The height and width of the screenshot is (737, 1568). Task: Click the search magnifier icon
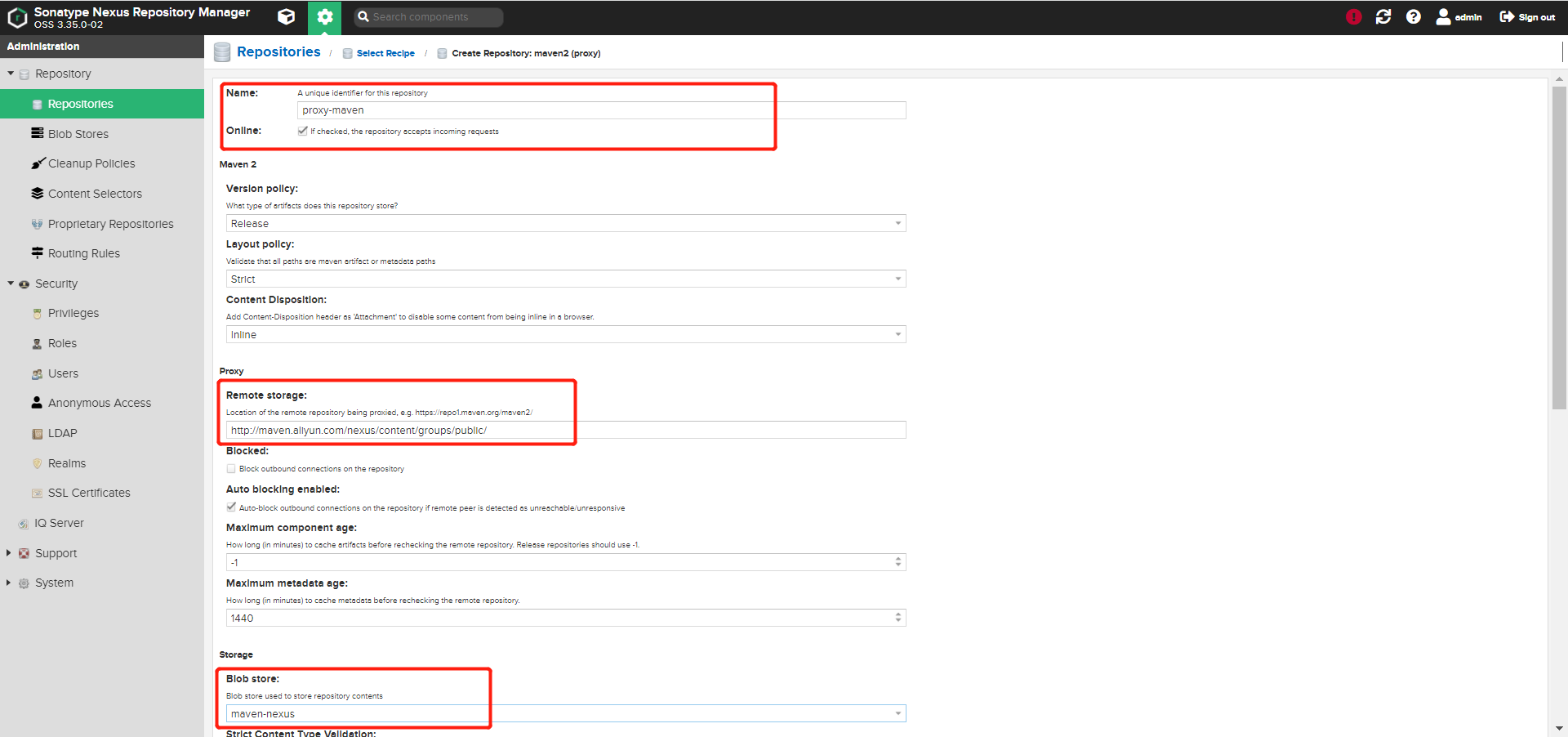pyautogui.click(x=363, y=16)
